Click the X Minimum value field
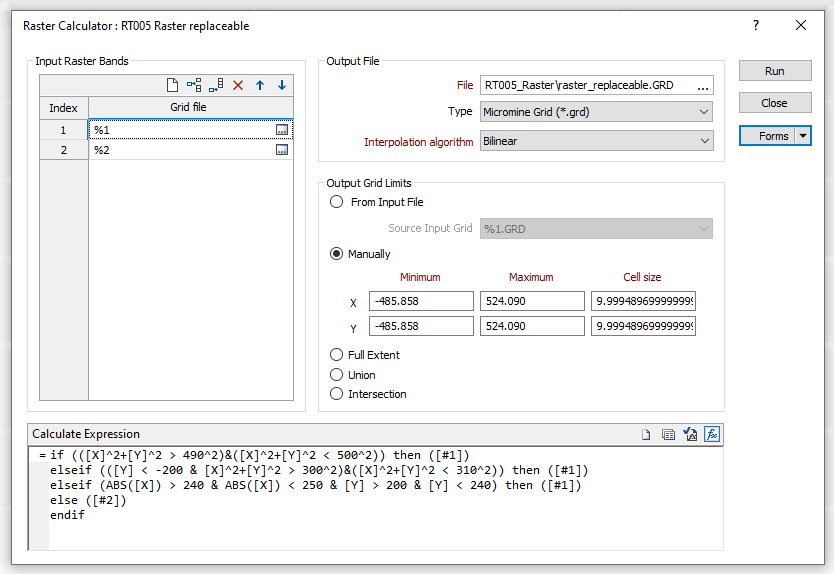This screenshot has width=834, height=574. pyautogui.click(x=421, y=301)
